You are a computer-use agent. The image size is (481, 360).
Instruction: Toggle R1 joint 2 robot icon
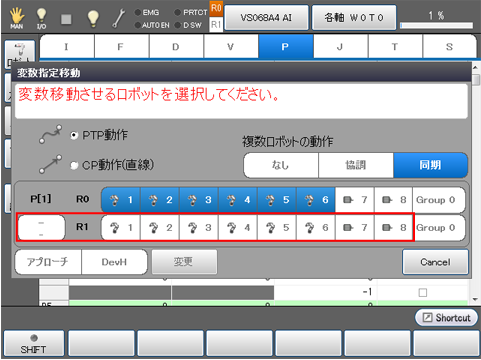[160, 228]
